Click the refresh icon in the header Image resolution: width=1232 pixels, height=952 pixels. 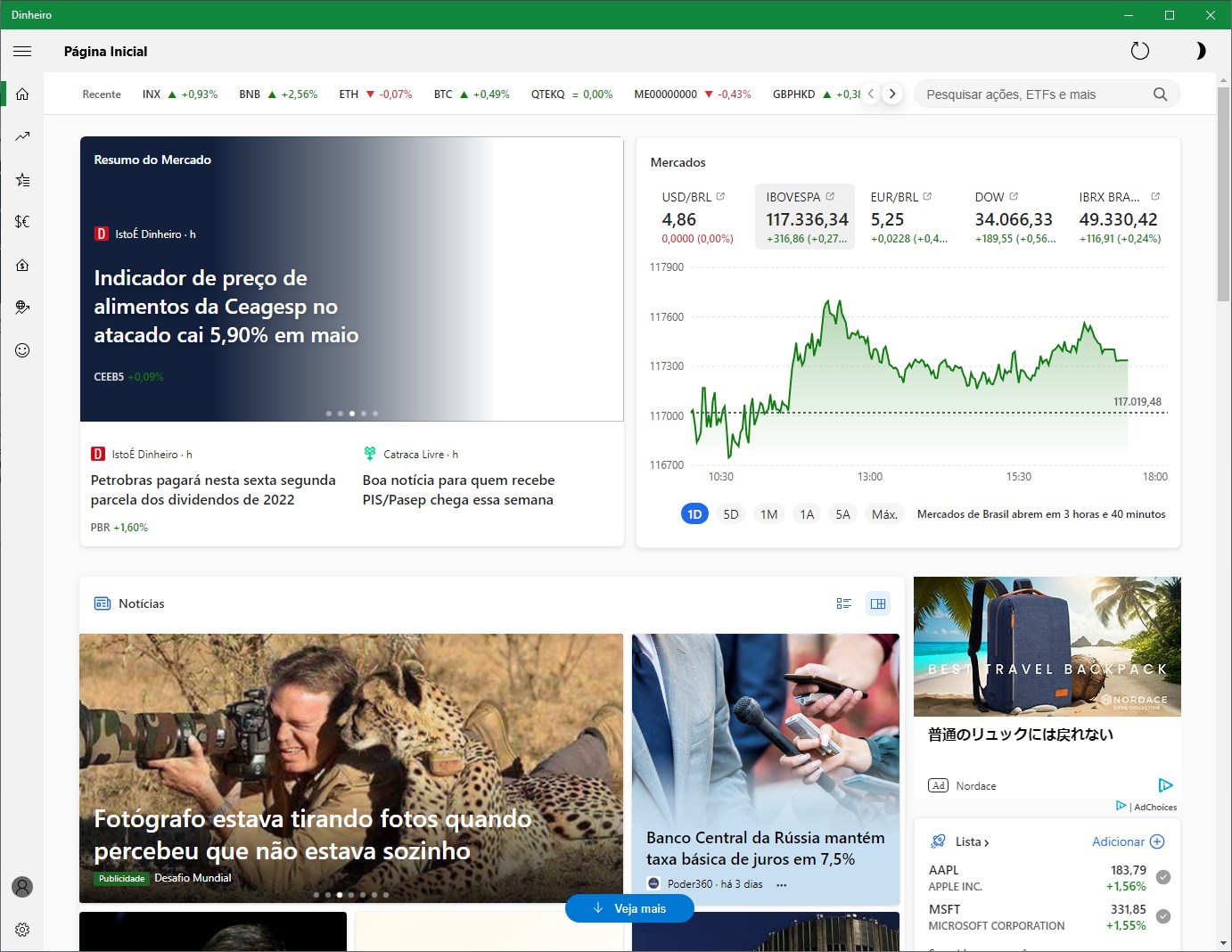coord(1140,51)
